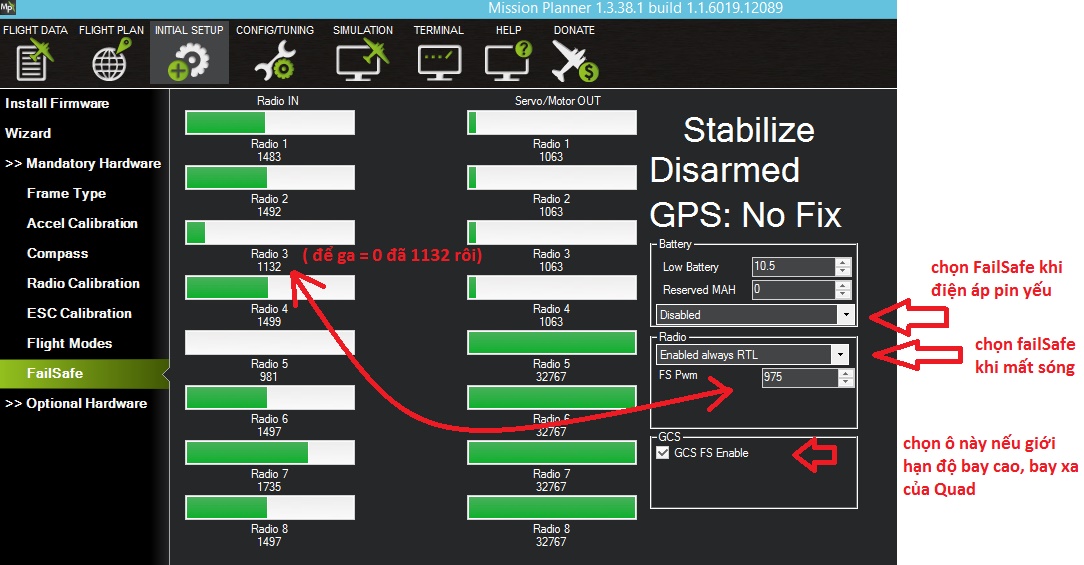Click the Mission Planner app icon in title bar
This screenshot has height=565, width=1084.
point(8,8)
